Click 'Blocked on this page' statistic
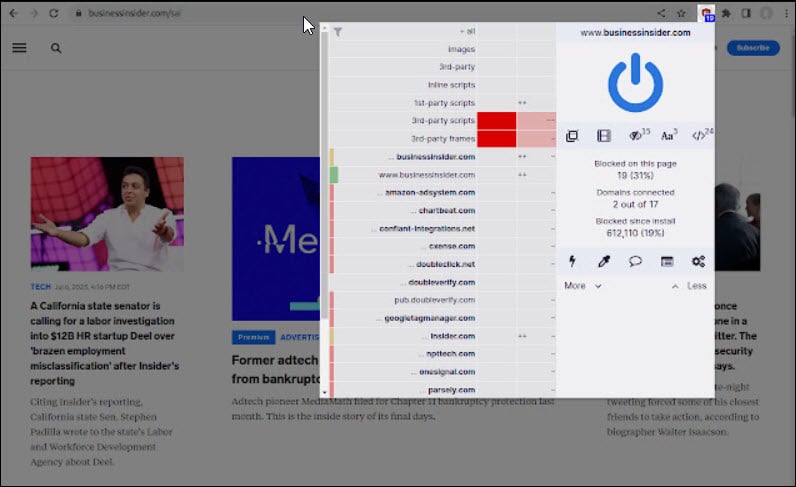The height and width of the screenshot is (487, 796). [x=635, y=170]
